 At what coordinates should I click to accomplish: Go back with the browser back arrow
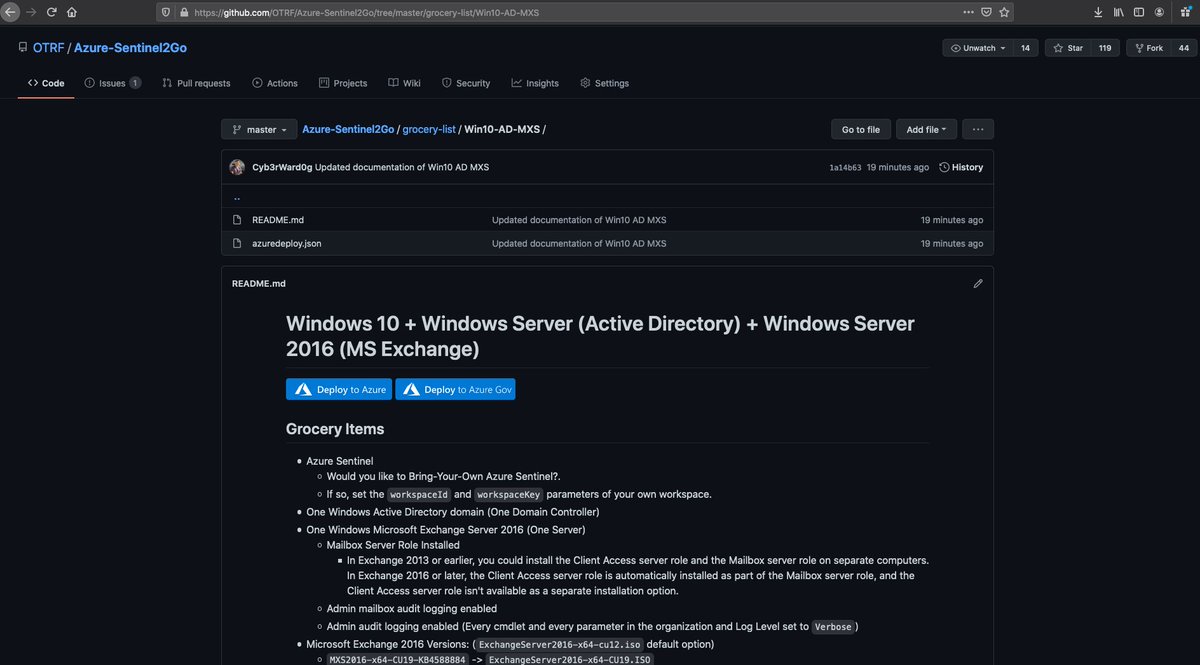(x=11, y=12)
